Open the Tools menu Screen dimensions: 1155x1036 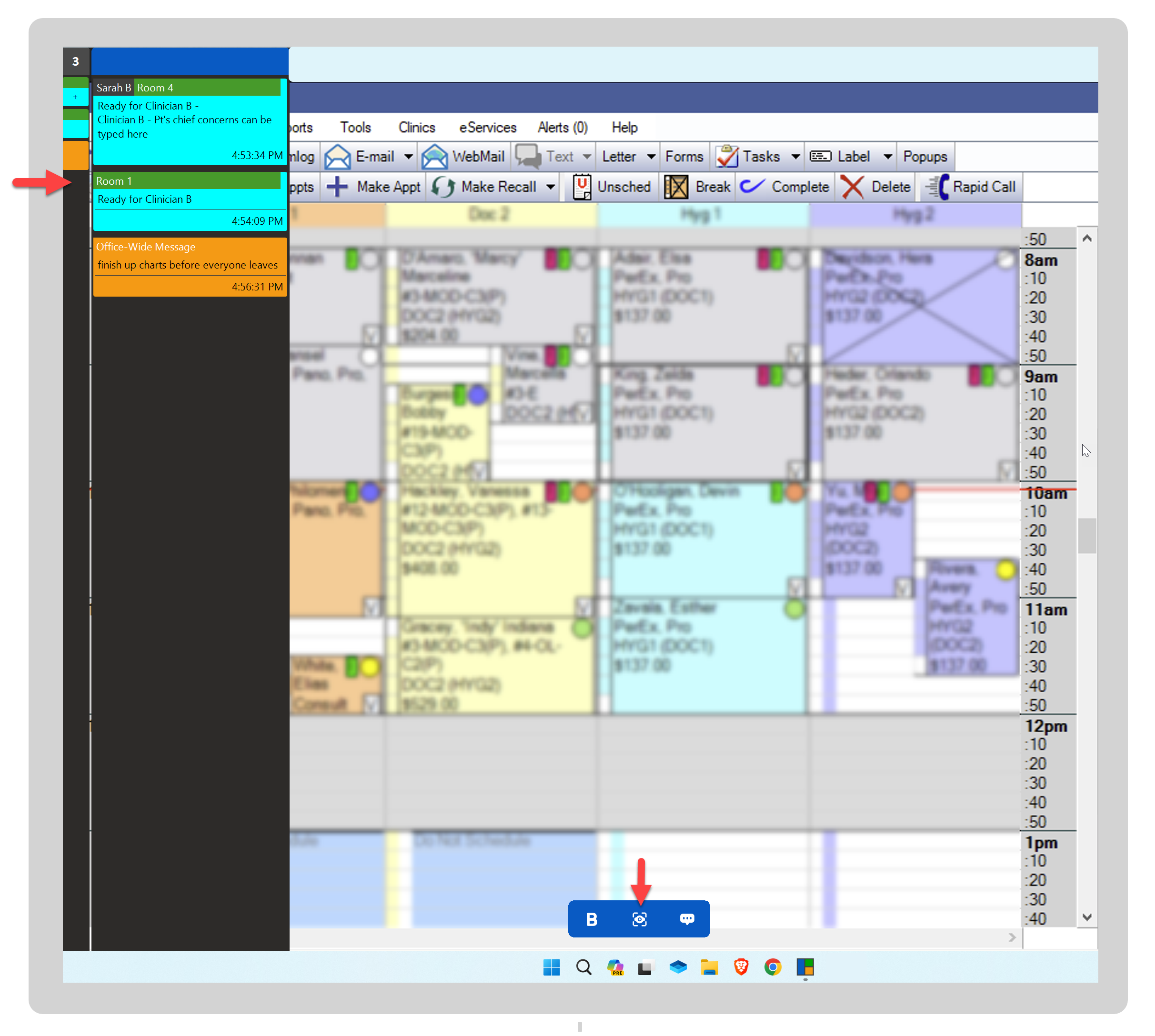click(x=356, y=128)
